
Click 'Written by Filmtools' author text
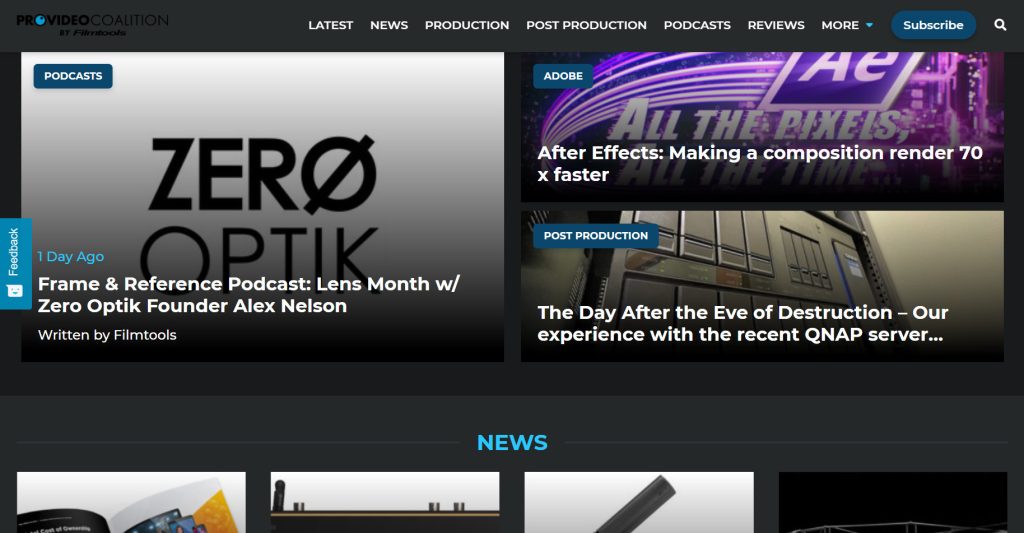click(x=107, y=335)
